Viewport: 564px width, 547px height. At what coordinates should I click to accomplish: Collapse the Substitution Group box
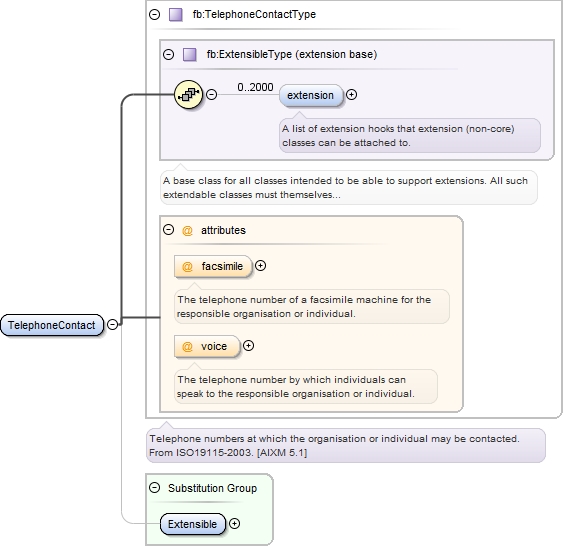tap(155, 488)
